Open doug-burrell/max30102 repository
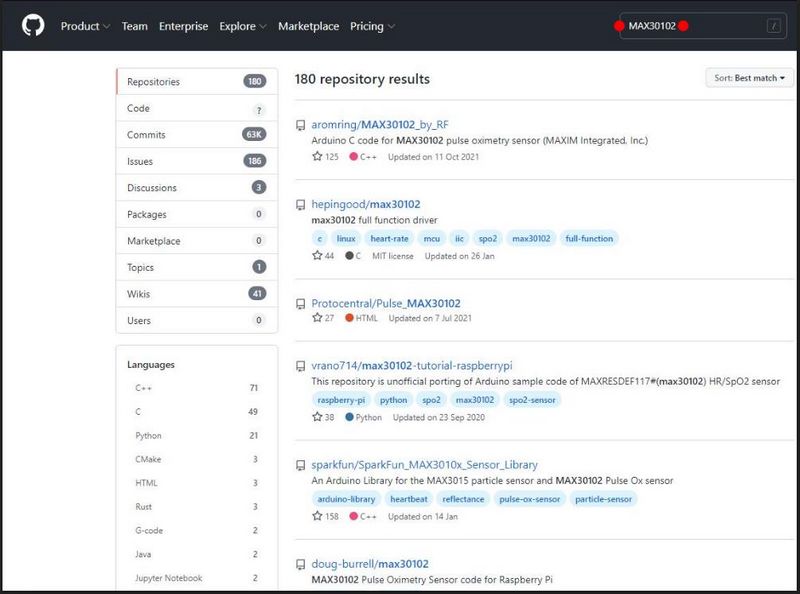800x594 pixels. pos(370,564)
